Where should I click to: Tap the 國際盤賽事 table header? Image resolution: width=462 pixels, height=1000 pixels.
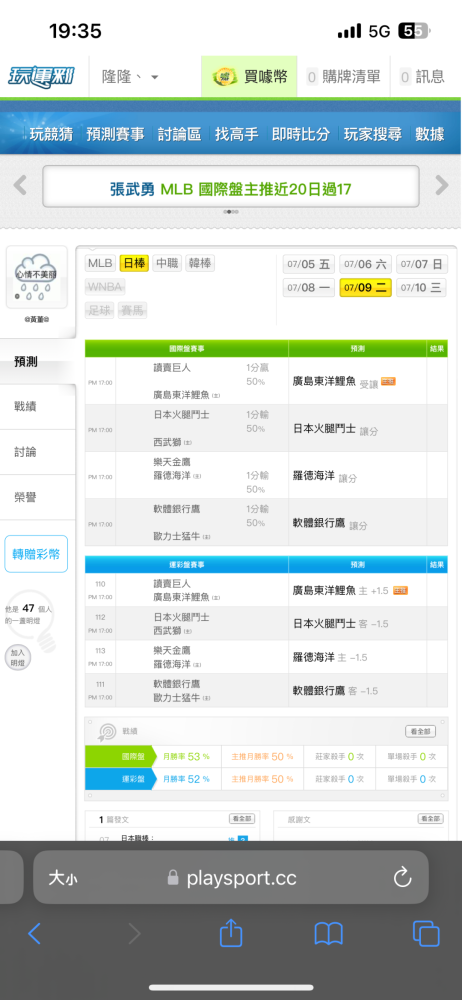click(186, 349)
